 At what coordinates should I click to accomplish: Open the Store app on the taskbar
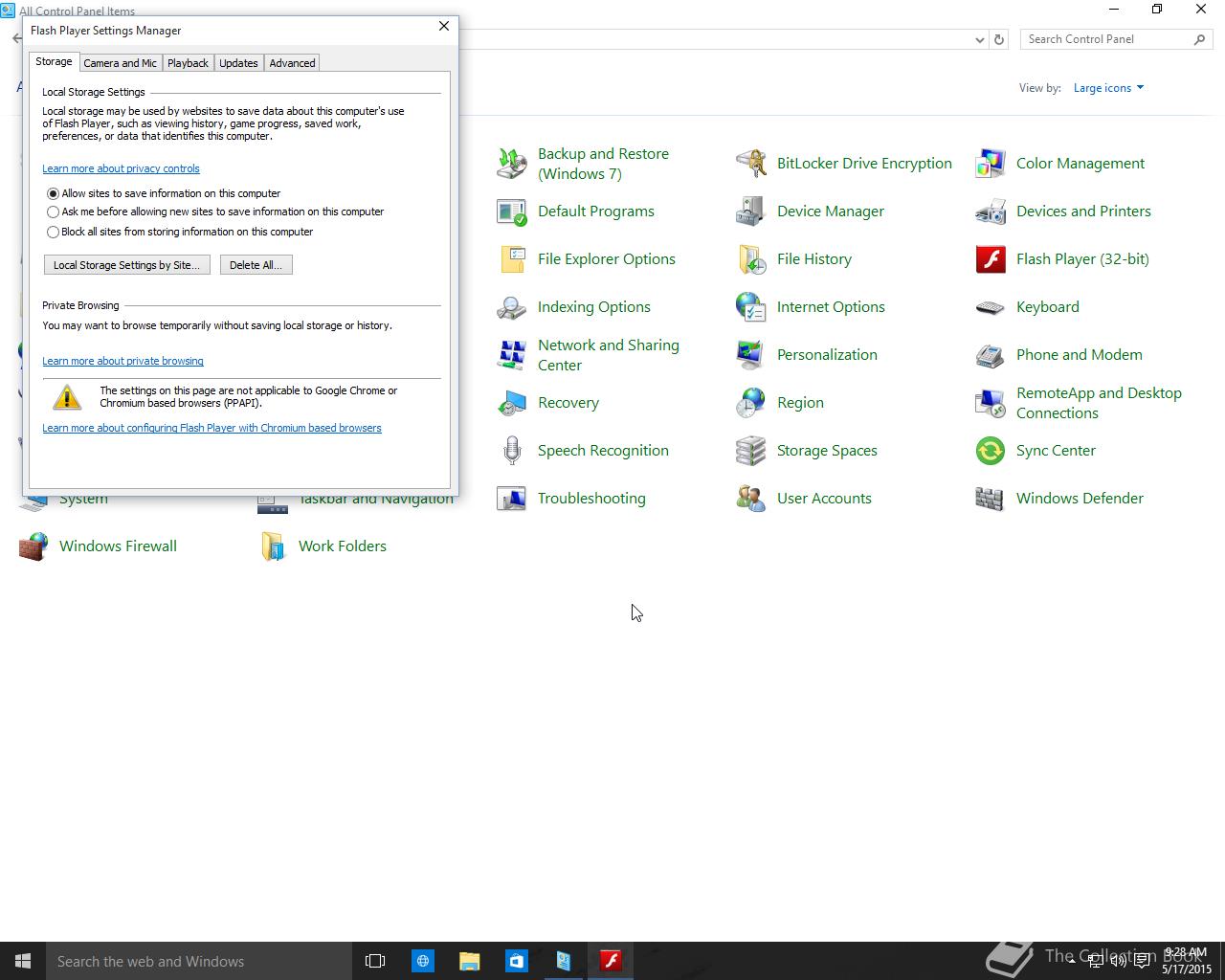tap(516, 961)
